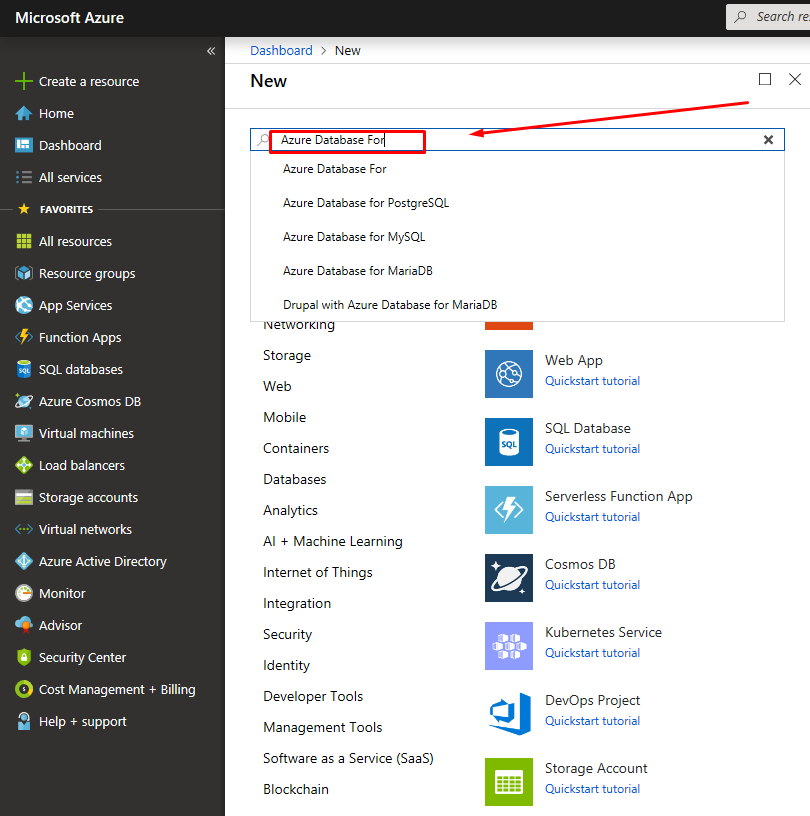Image resolution: width=810 pixels, height=816 pixels.
Task: Click the Virtual machines monitor icon
Action: pyautogui.click(x=24, y=434)
